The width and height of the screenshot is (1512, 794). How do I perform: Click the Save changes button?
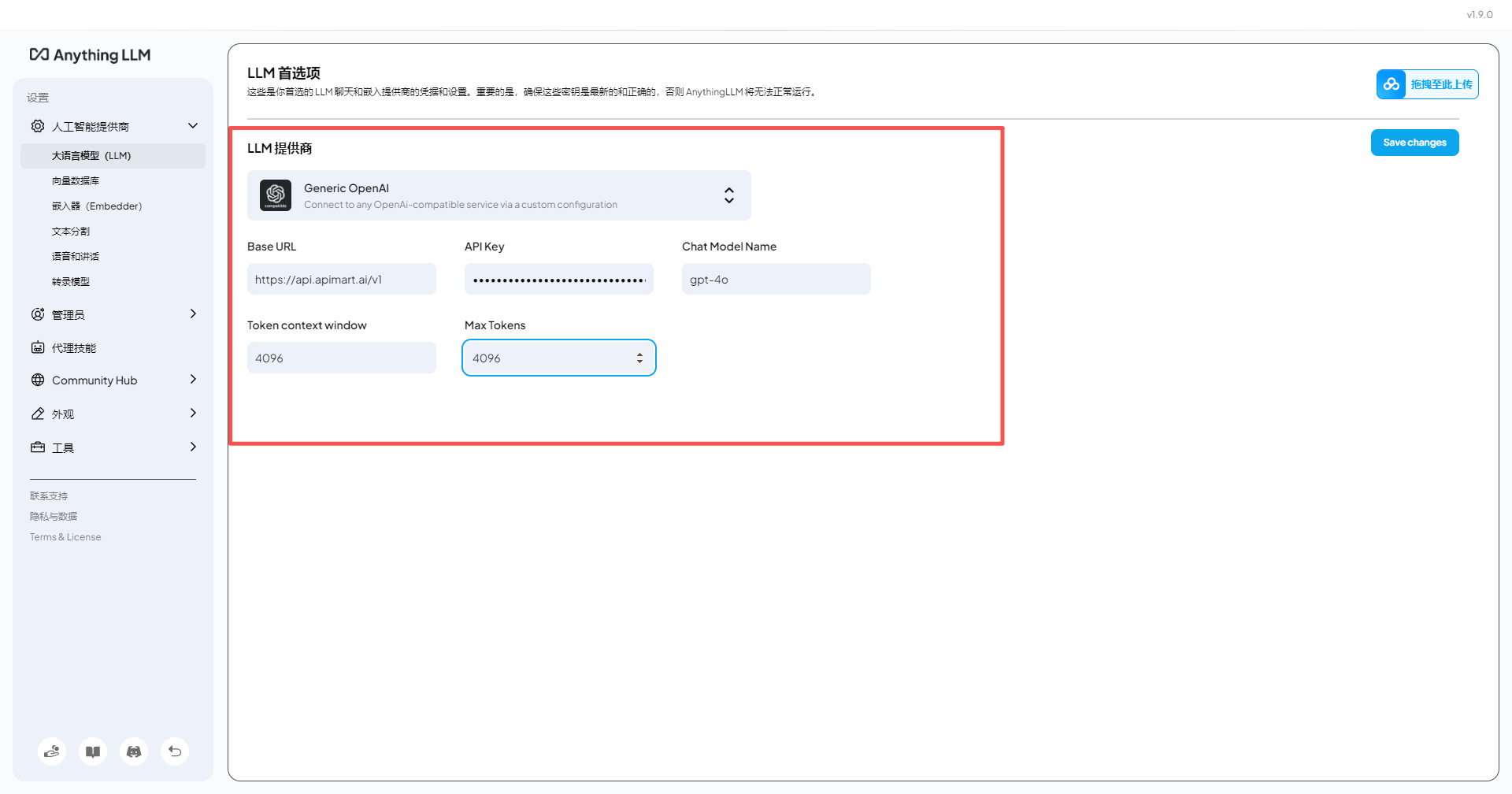click(1414, 143)
